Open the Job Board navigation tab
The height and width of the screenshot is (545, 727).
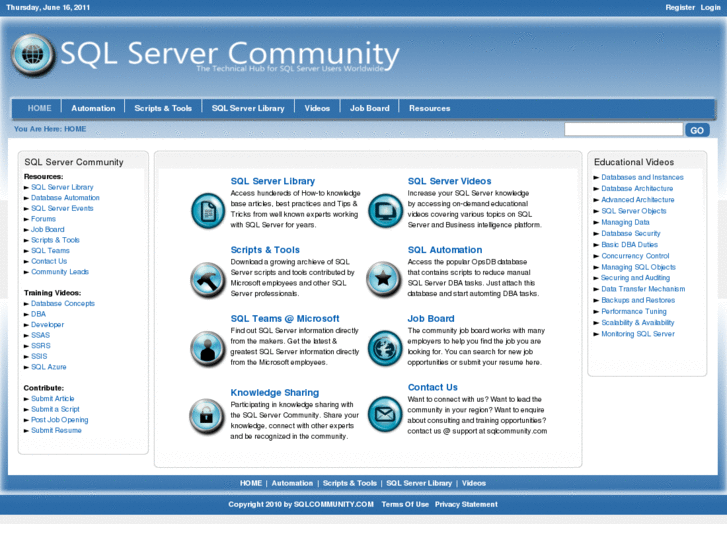click(369, 108)
